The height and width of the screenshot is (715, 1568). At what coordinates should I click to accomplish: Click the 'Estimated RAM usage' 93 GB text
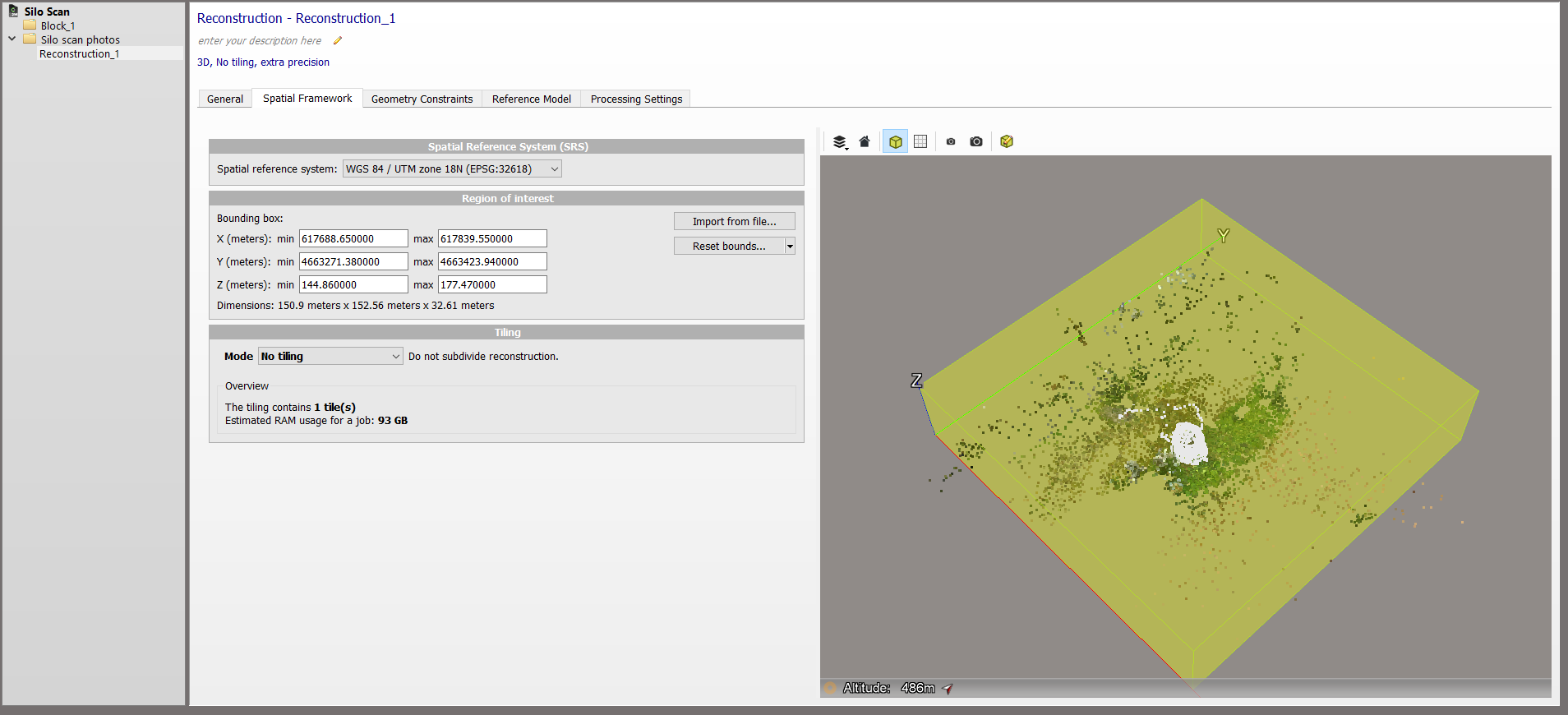click(316, 420)
